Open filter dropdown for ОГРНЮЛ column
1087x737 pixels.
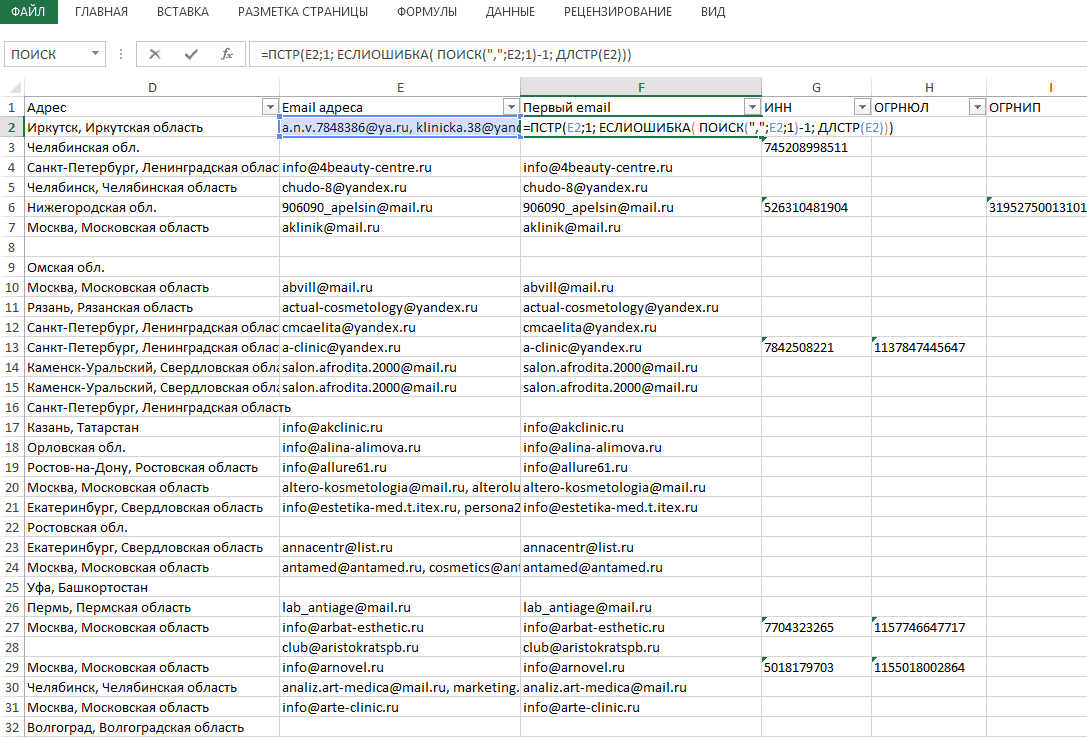coord(977,107)
